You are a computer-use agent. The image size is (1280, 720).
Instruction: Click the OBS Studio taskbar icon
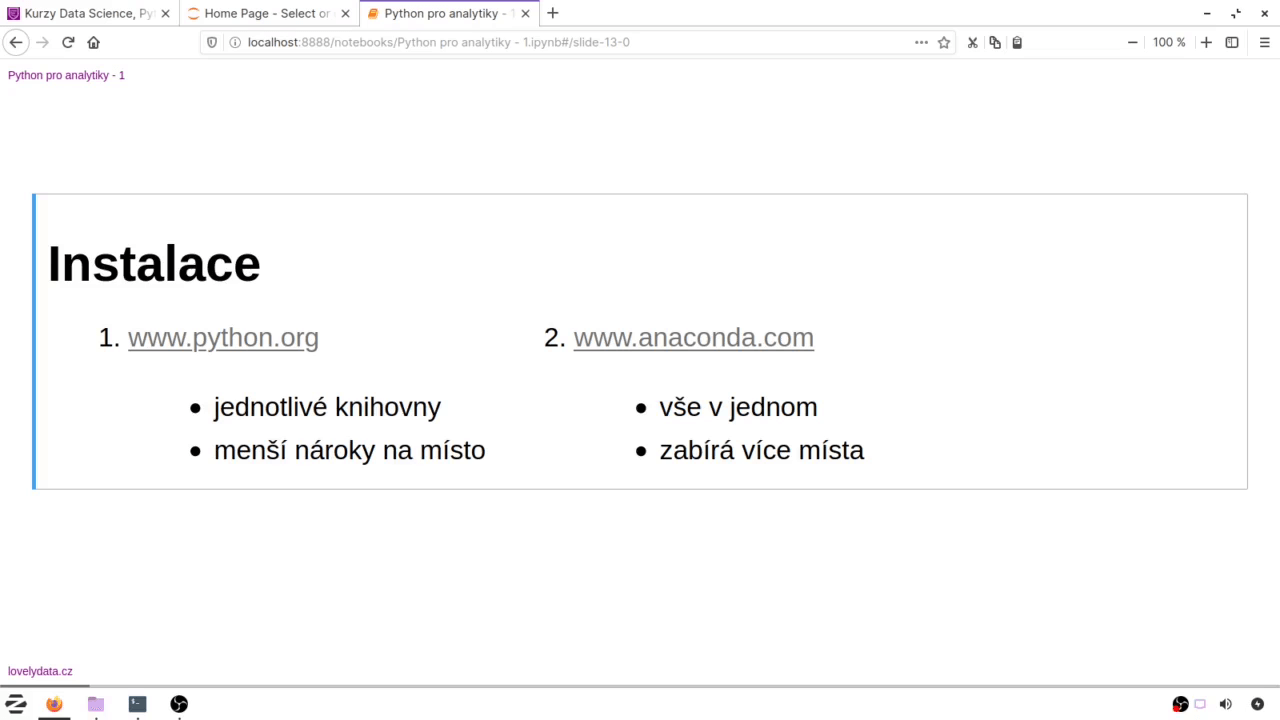[x=179, y=704]
